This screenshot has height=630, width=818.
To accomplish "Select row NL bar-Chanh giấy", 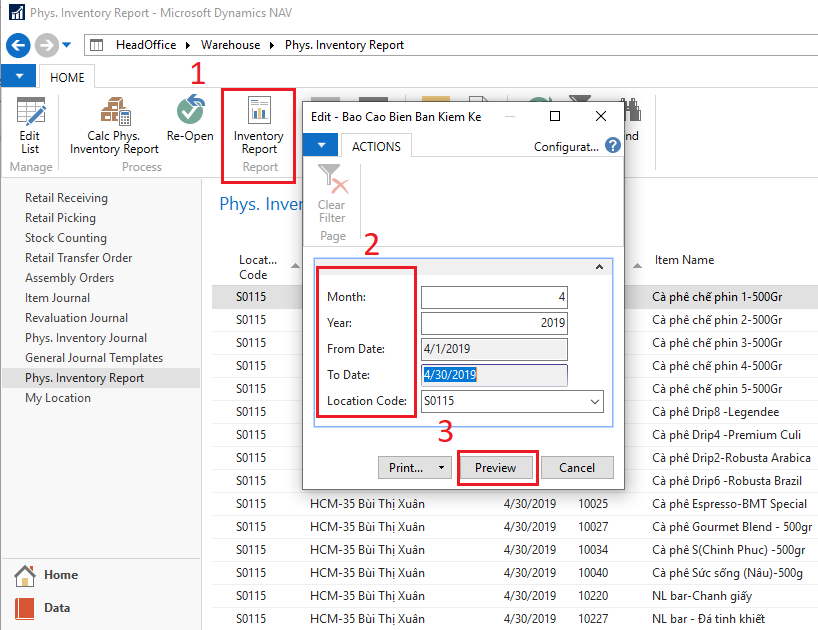I will (702, 596).
